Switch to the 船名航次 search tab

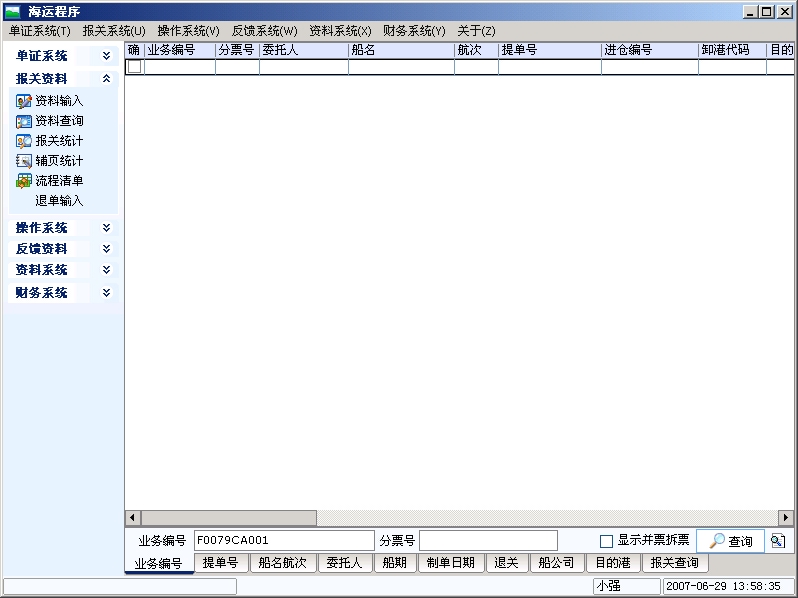[282, 563]
